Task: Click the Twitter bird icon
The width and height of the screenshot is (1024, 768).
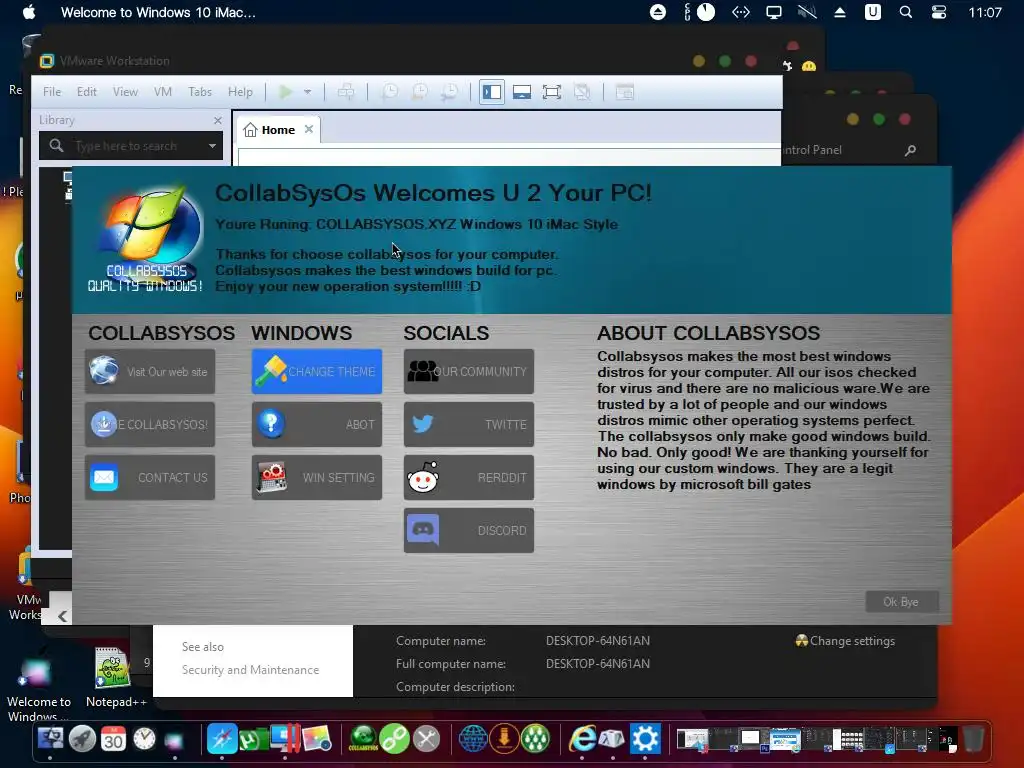Action: (423, 424)
